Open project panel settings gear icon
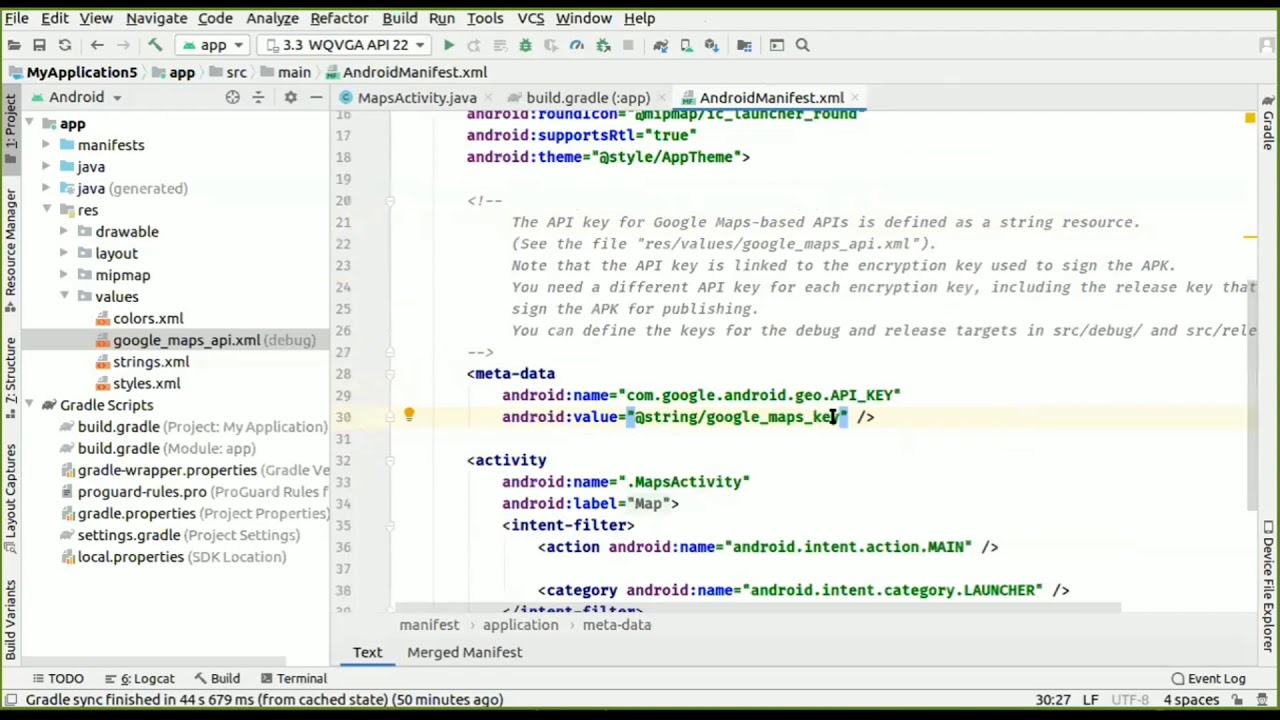This screenshot has width=1280, height=720. (290, 97)
